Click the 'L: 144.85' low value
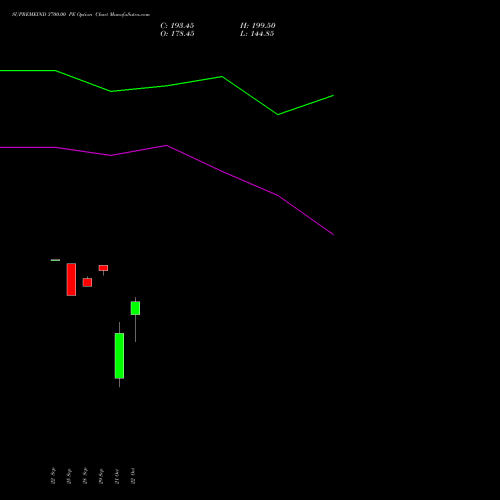Viewport: 500px width, 500px height. [257, 34]
